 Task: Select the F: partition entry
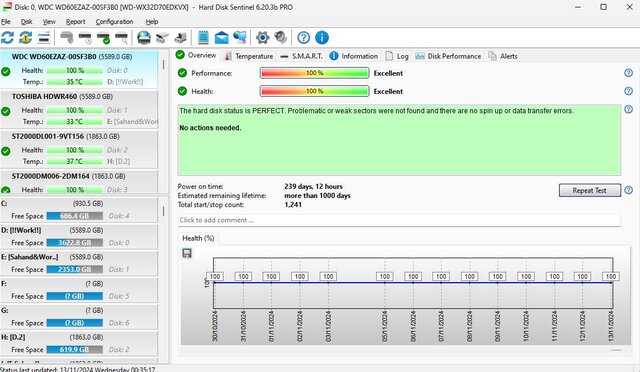79,290
